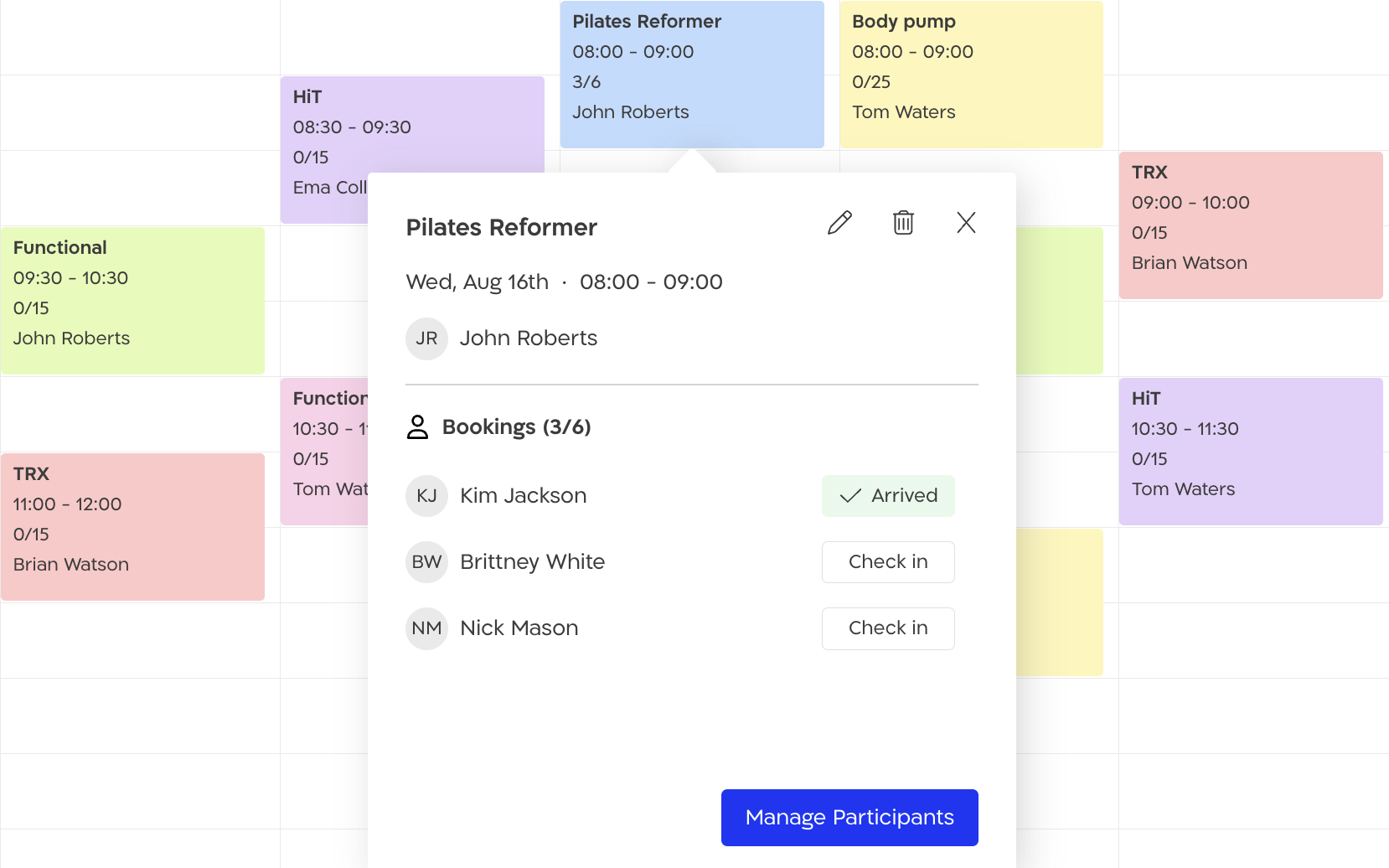Select Nick Mason's NM avatar
Viewport: 1389px width, 868px height.
(x=426, y=628)
